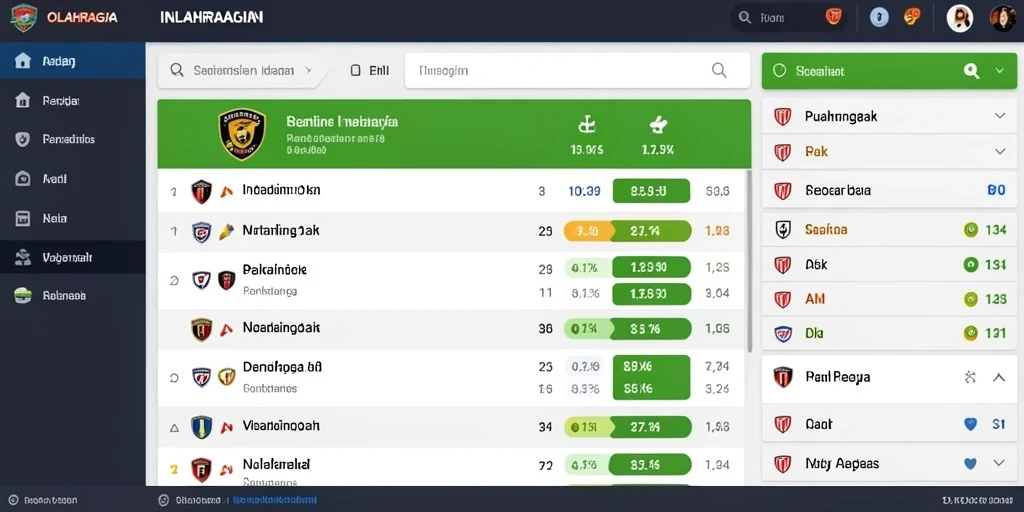Expand the Naty Aepeas row chevron
The height and width of the screenshot is (512, 1024).
pos(1000,463)
